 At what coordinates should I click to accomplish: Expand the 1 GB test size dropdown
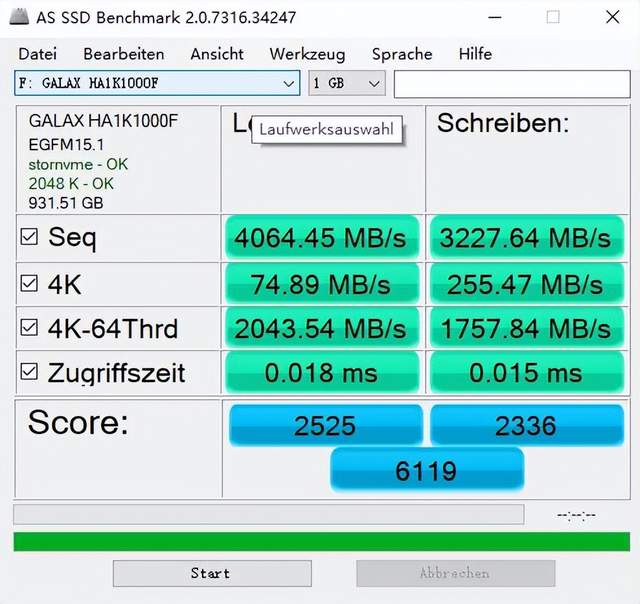[347, 83]
